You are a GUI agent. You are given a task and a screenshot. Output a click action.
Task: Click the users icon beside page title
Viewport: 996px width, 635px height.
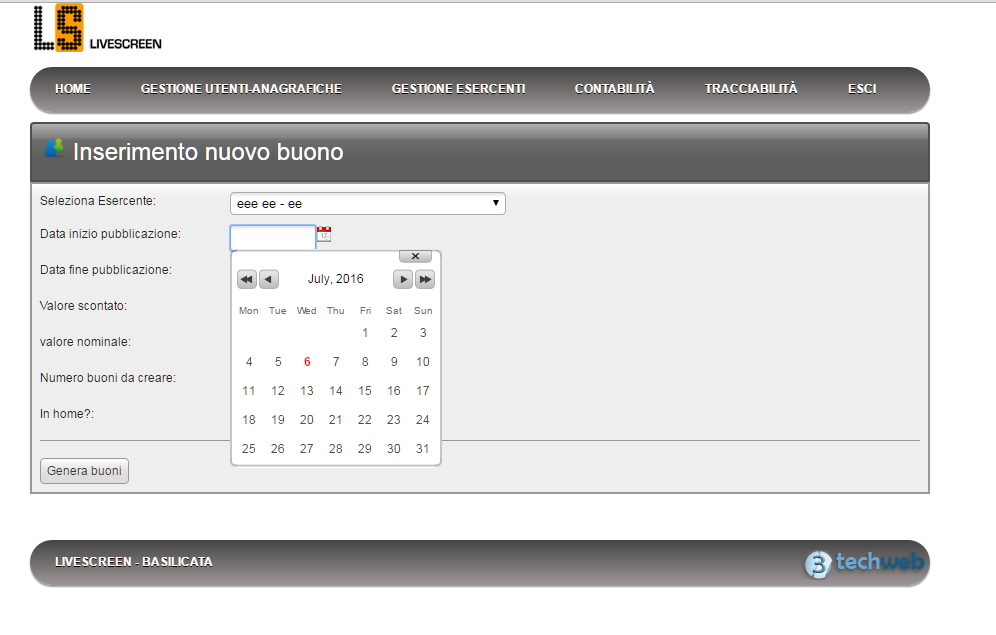[54, 149]
